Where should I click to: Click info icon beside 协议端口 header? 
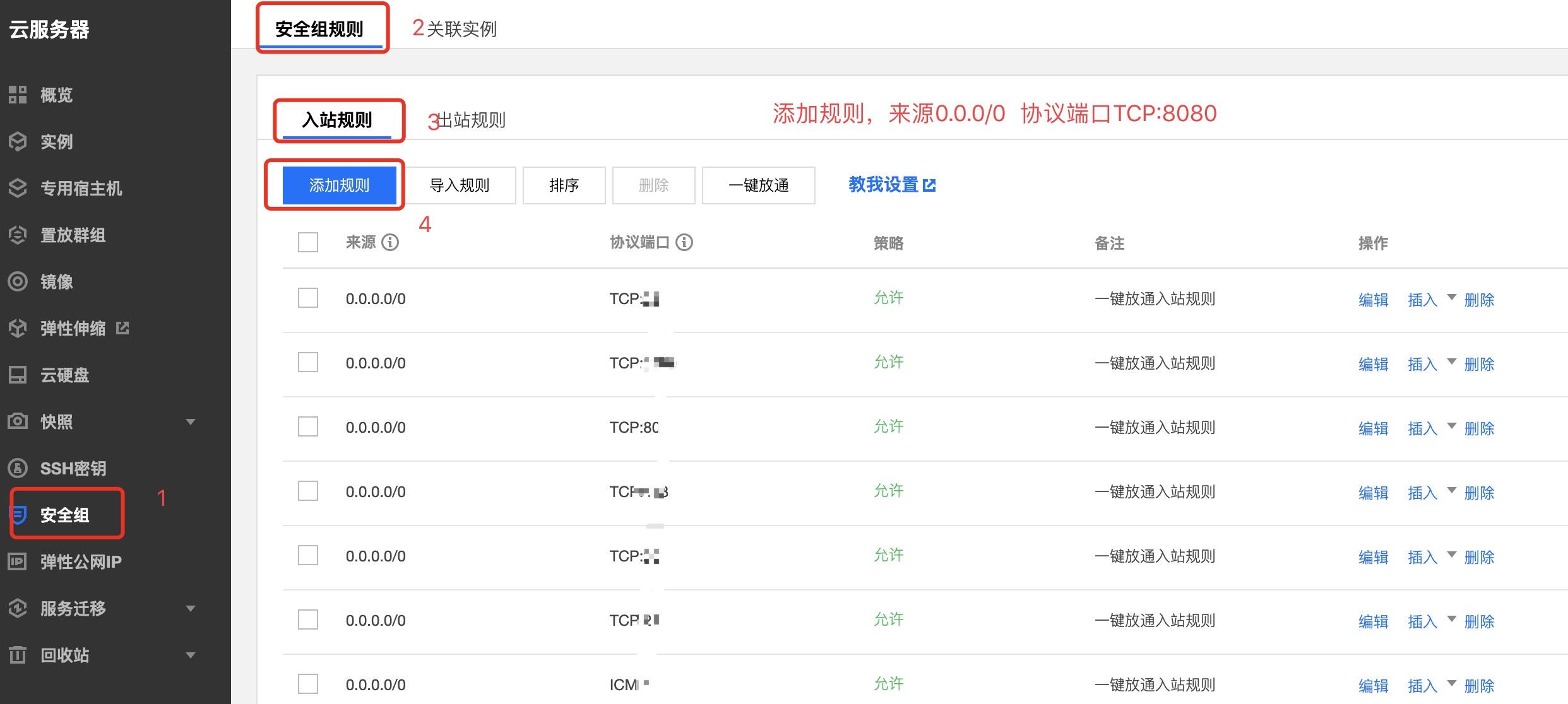(684, 242)
